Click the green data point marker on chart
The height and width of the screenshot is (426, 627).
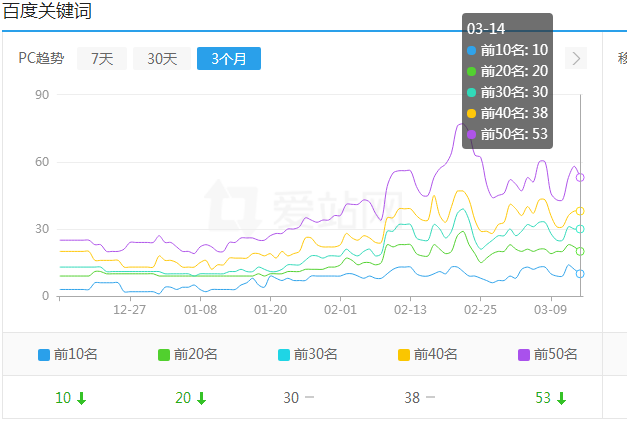(x=580, y=251)
